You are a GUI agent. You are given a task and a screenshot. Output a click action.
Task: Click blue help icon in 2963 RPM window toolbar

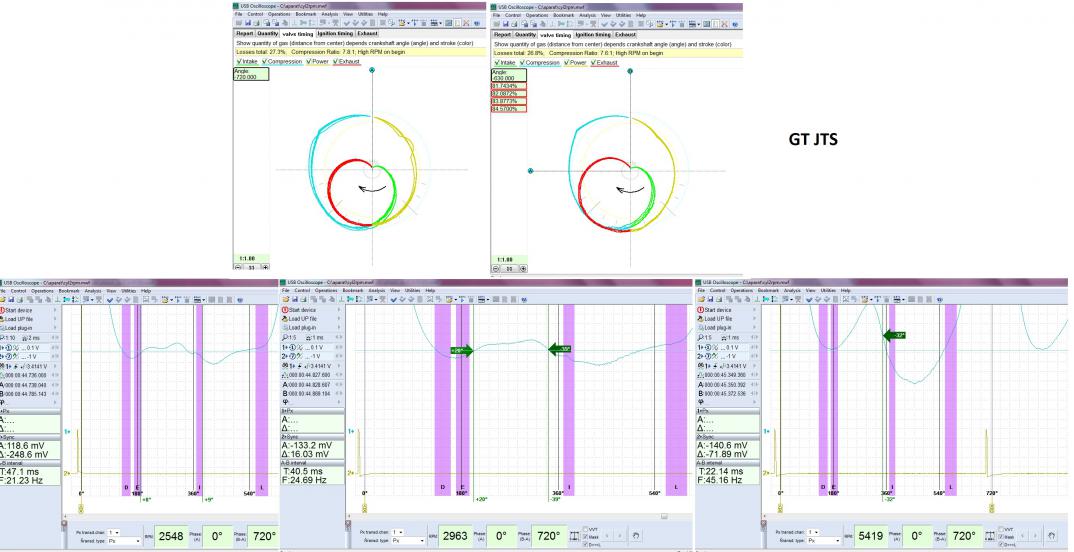click(524, 299)
